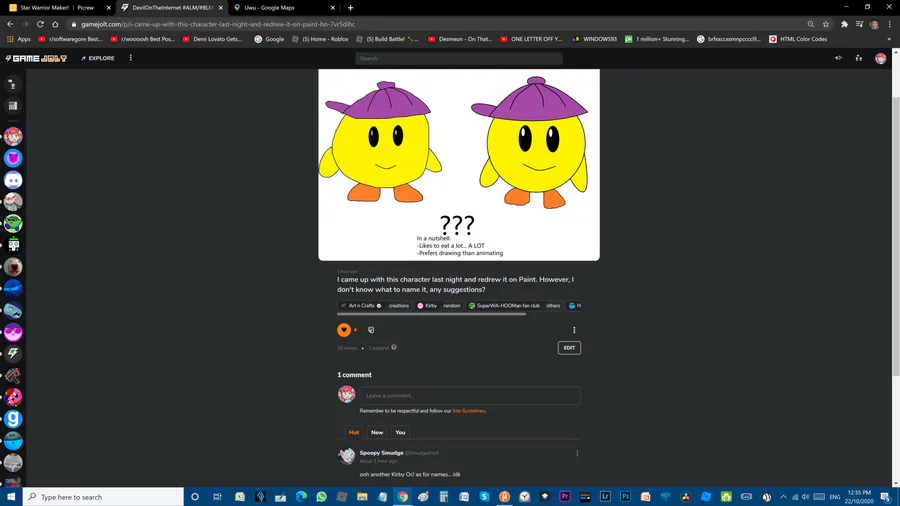Open Adobe Photoshop from taskbar
Viewport: 900px width, 506px height.
[625, 497]
